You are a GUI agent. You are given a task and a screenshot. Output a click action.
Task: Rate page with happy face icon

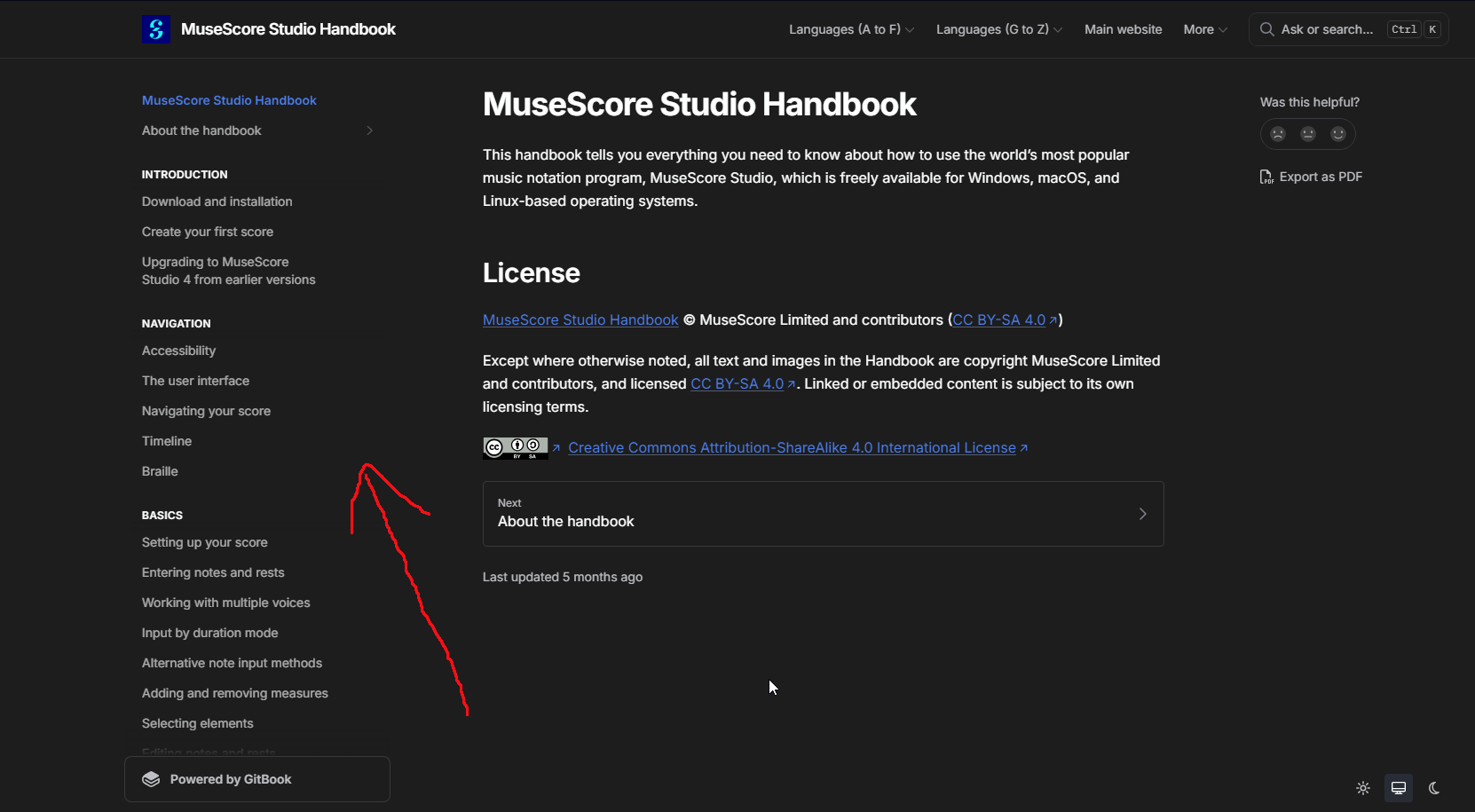(x=1338, y=134)
